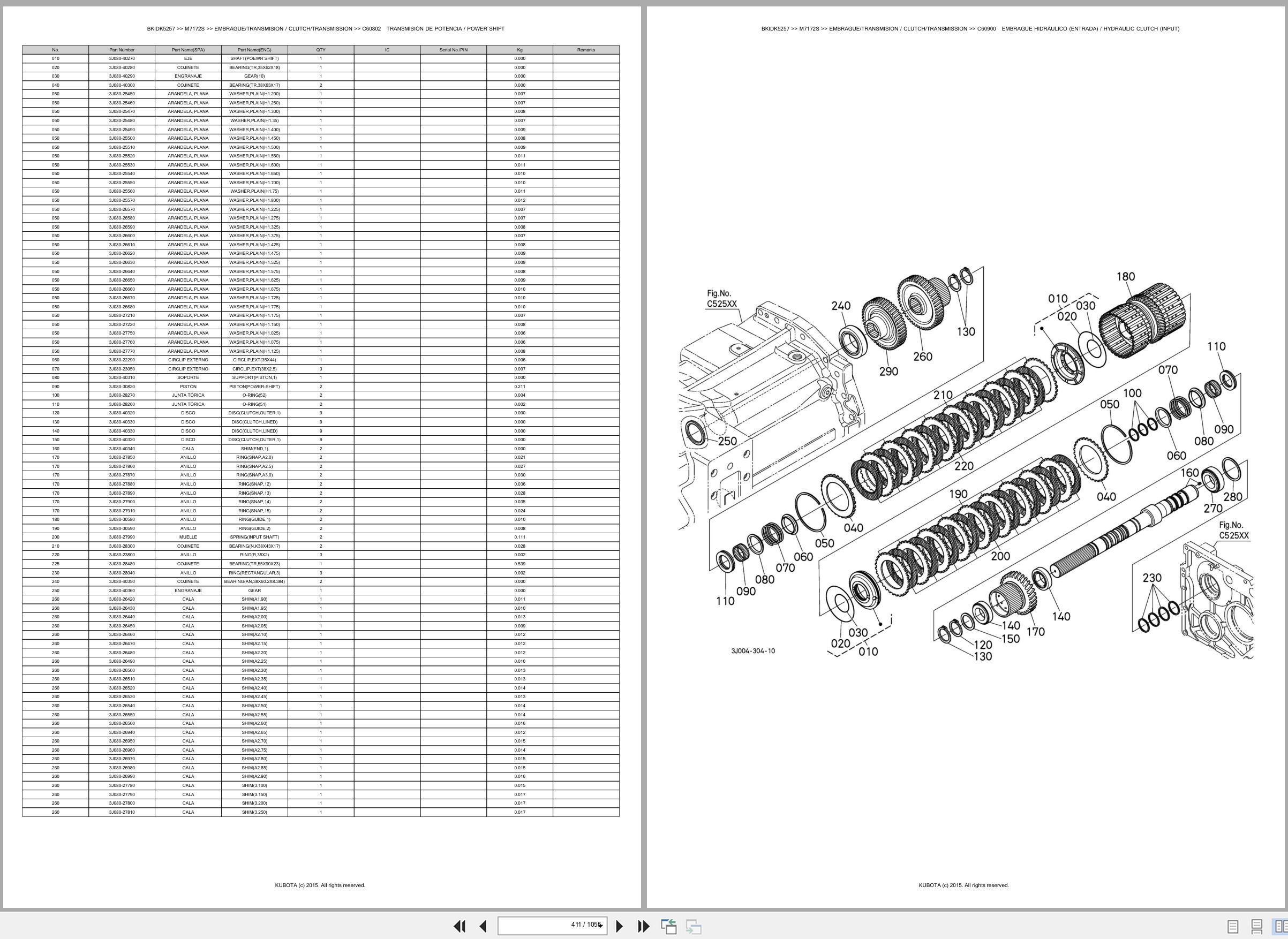Click the Part Number column header

click(x=122, y=50)
